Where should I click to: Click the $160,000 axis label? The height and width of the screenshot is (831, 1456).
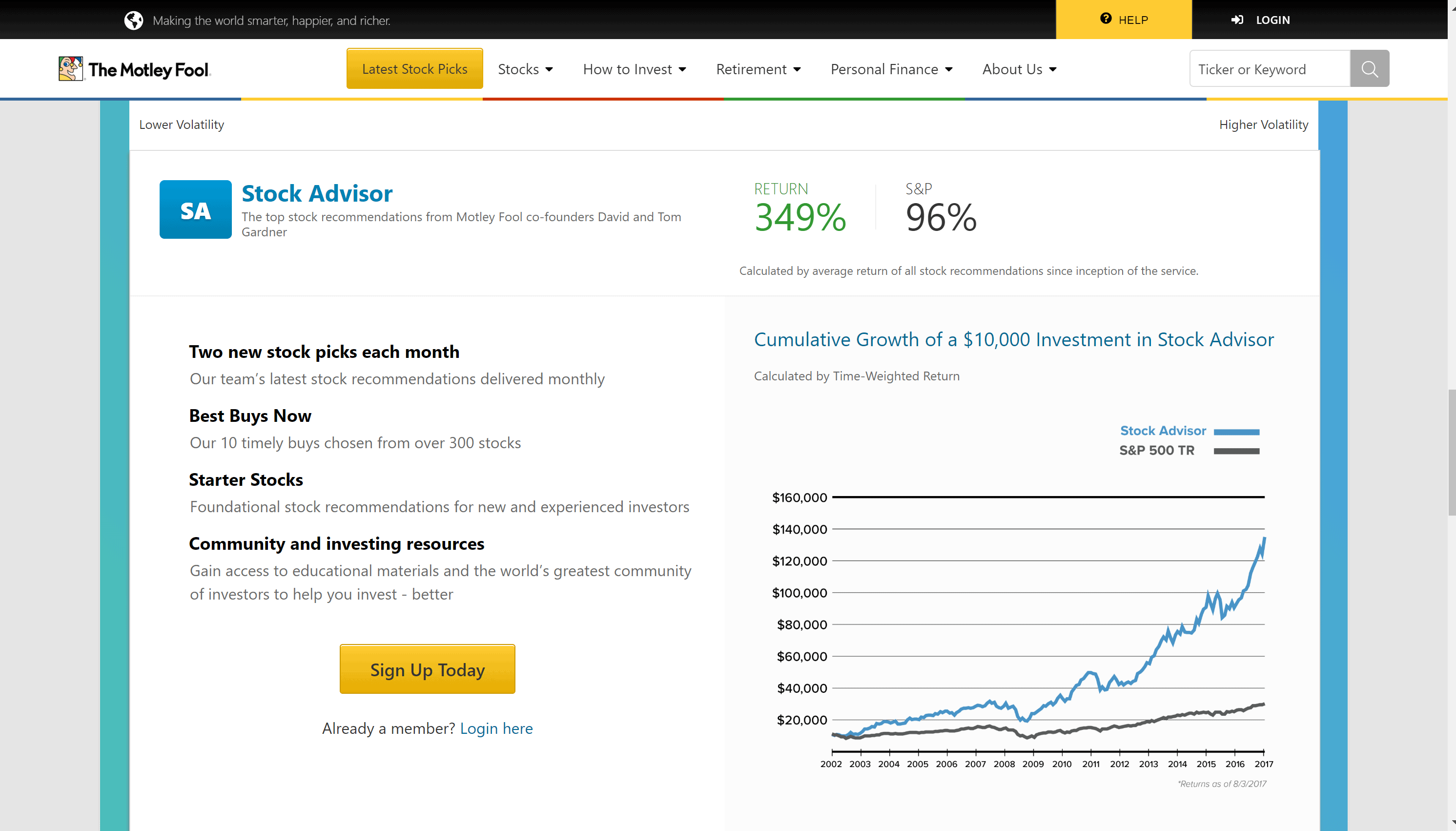(x=800, y=497)
